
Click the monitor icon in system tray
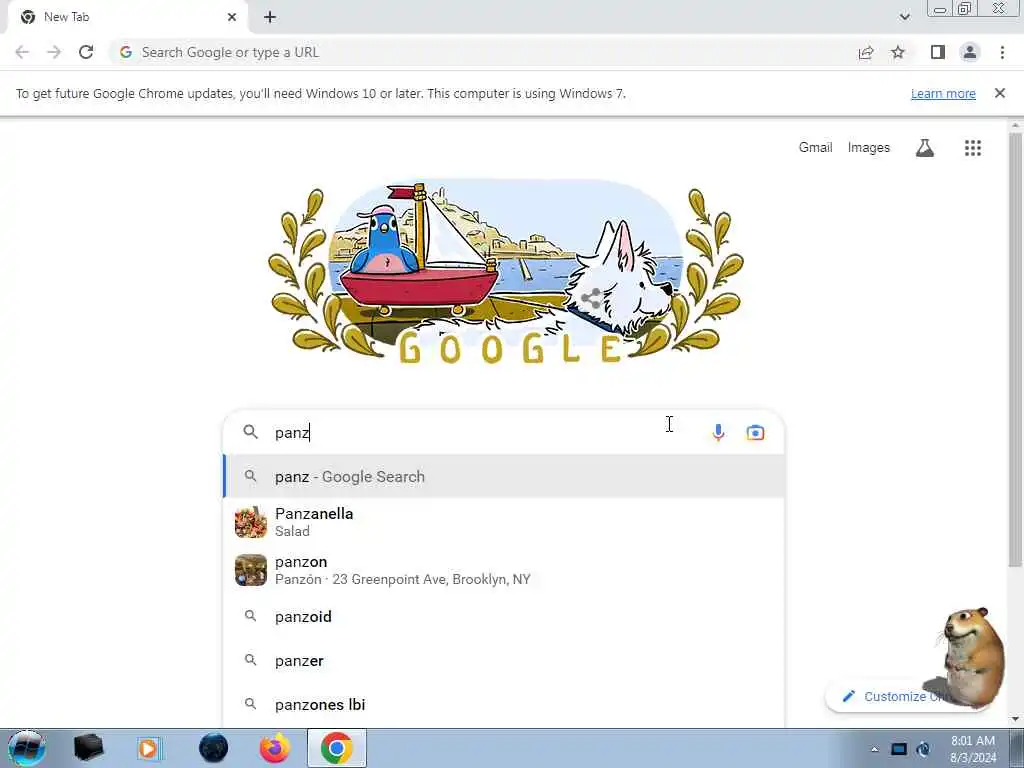899,750
